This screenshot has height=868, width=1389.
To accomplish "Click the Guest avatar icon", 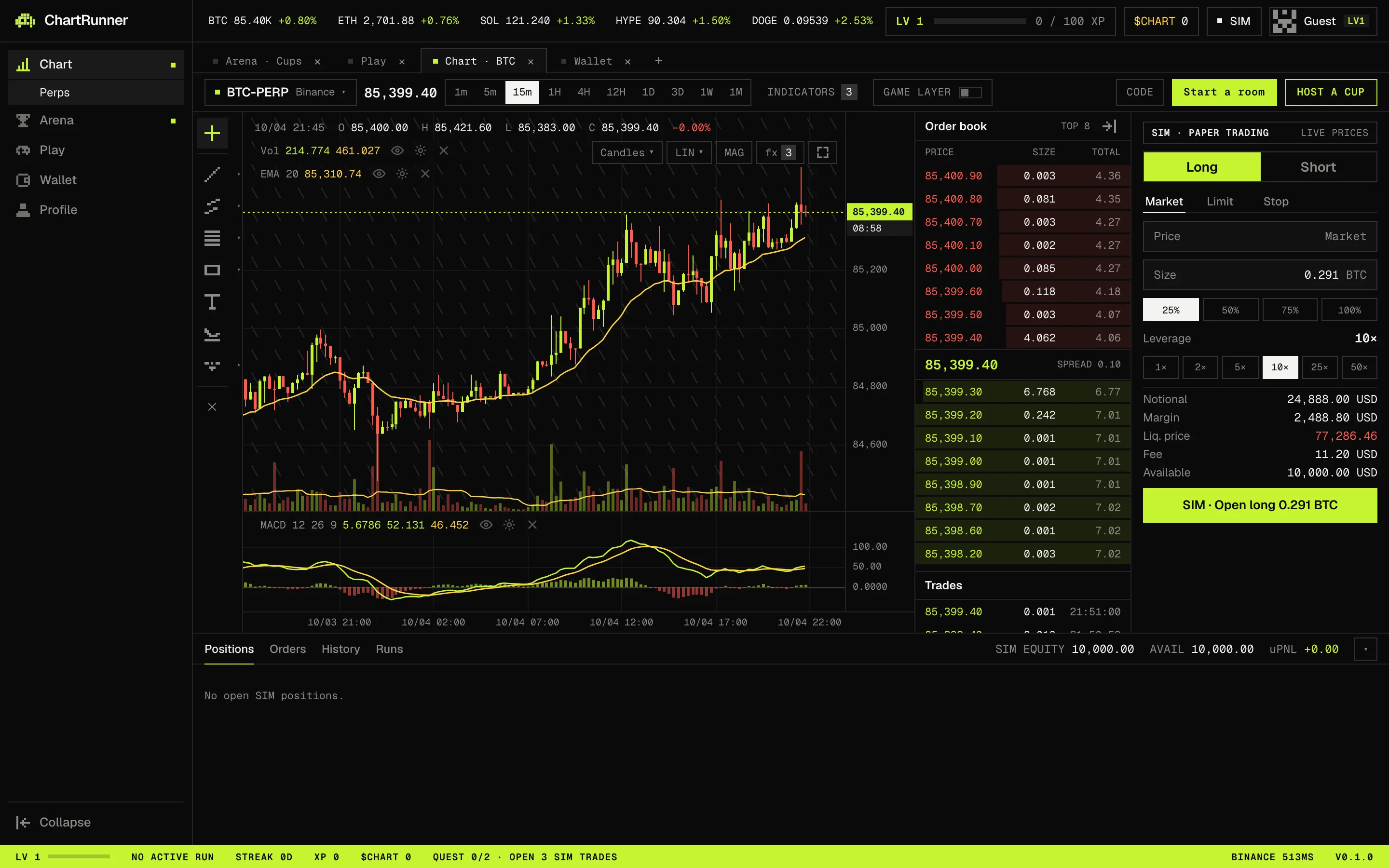I will click(1284, 21).
